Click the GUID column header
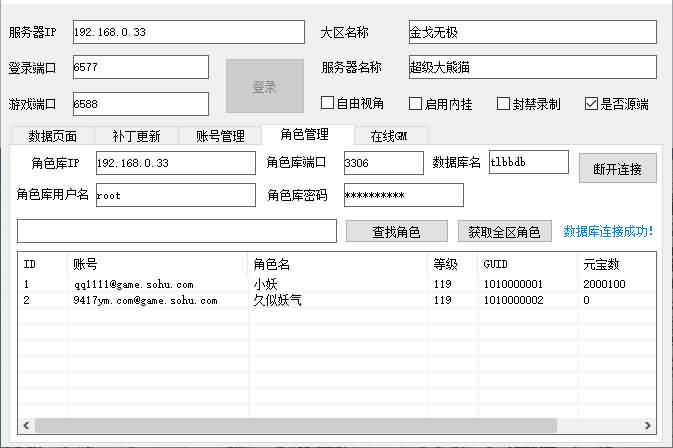The image size is (673, 448). pos(528,264)
